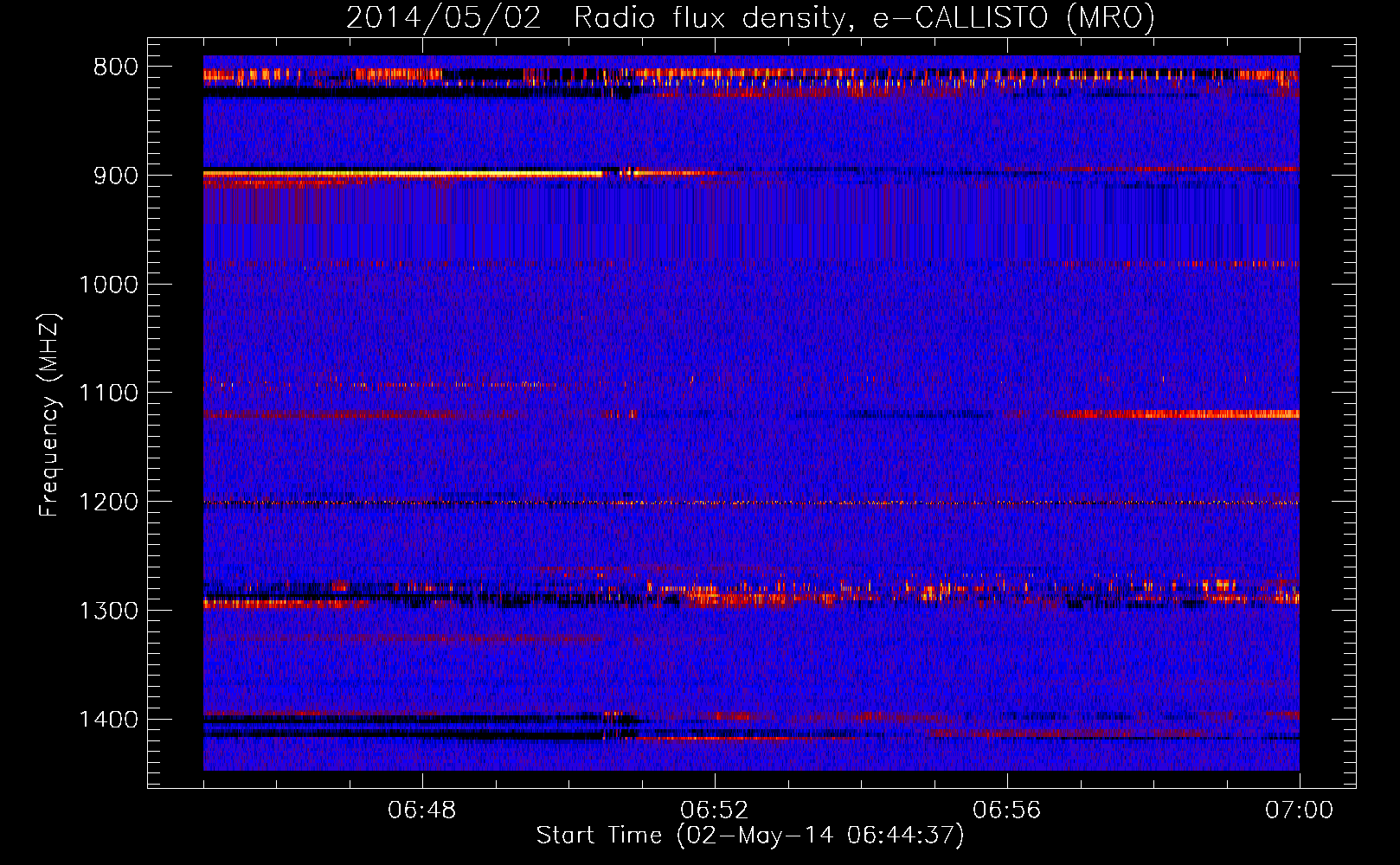
Task: Click the 800 frequency tick label
Action: tap(116, 67)
